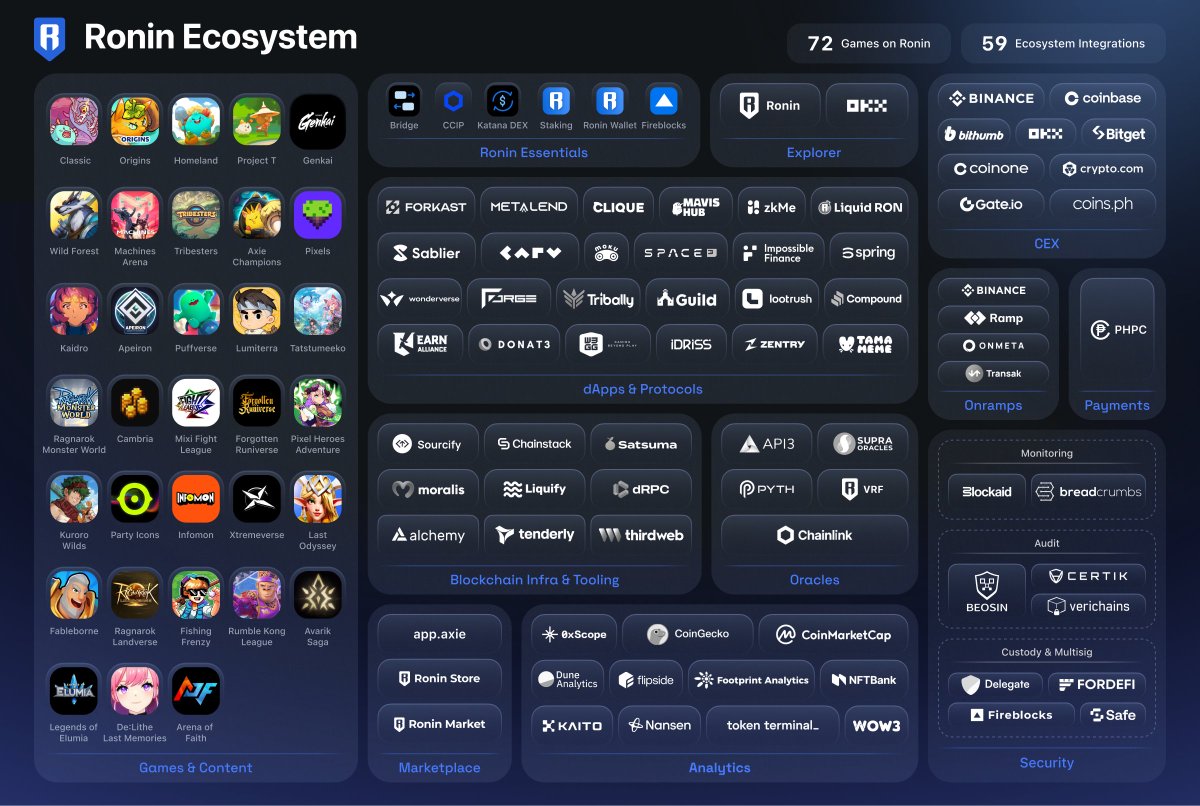The width and height of the screenshot is (1200, 806).
Task: Open the CertiK audit card
Action: 1089,576
